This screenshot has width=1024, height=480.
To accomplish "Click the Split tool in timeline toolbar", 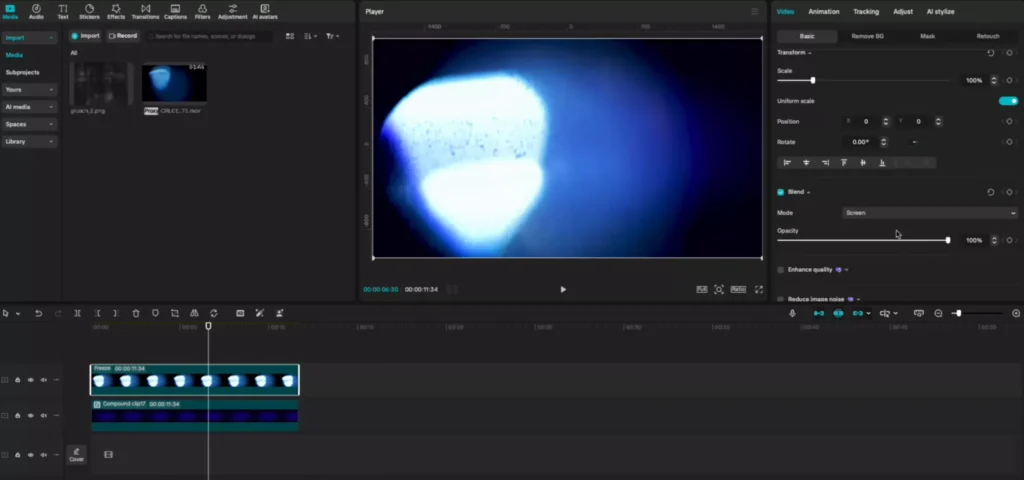I will click(78, 313).
